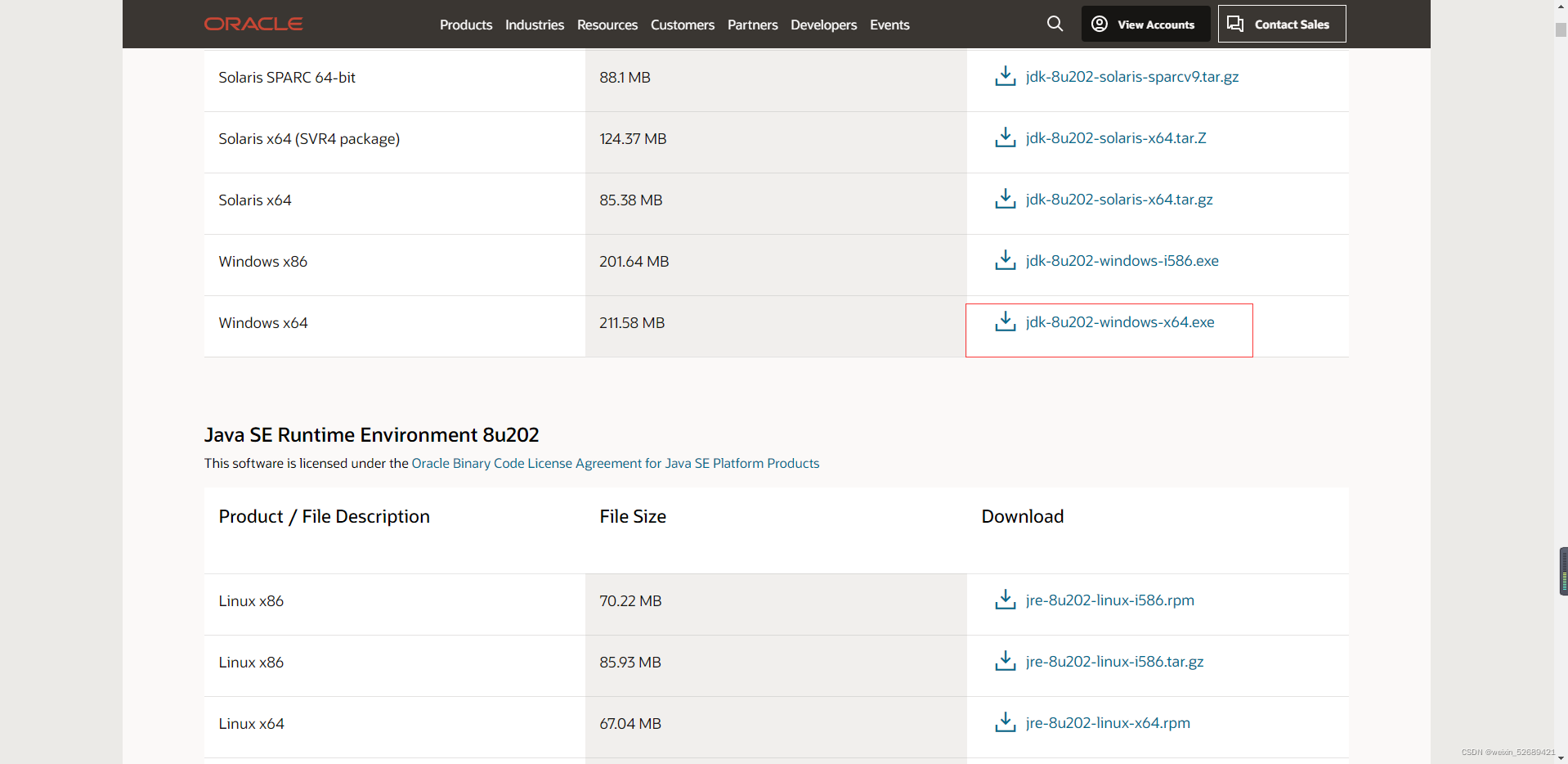Open the Resources menu

607,25
